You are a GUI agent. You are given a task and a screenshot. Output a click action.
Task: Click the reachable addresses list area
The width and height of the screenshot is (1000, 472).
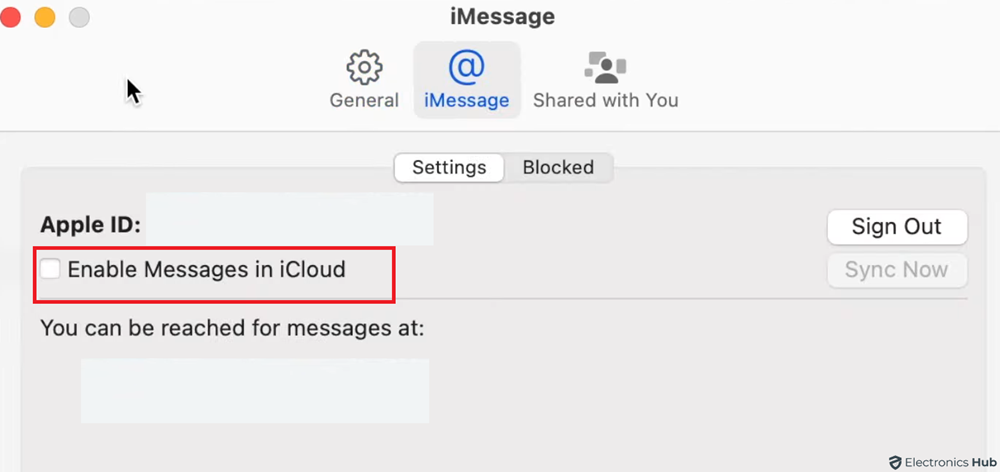tap(255, 391)
